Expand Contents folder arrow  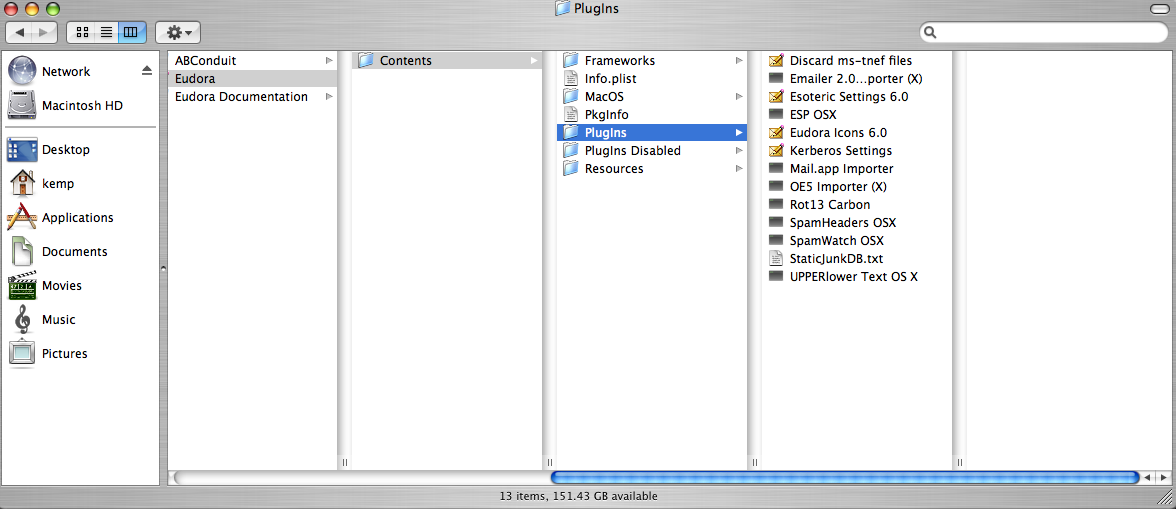[x=534, y=60]
